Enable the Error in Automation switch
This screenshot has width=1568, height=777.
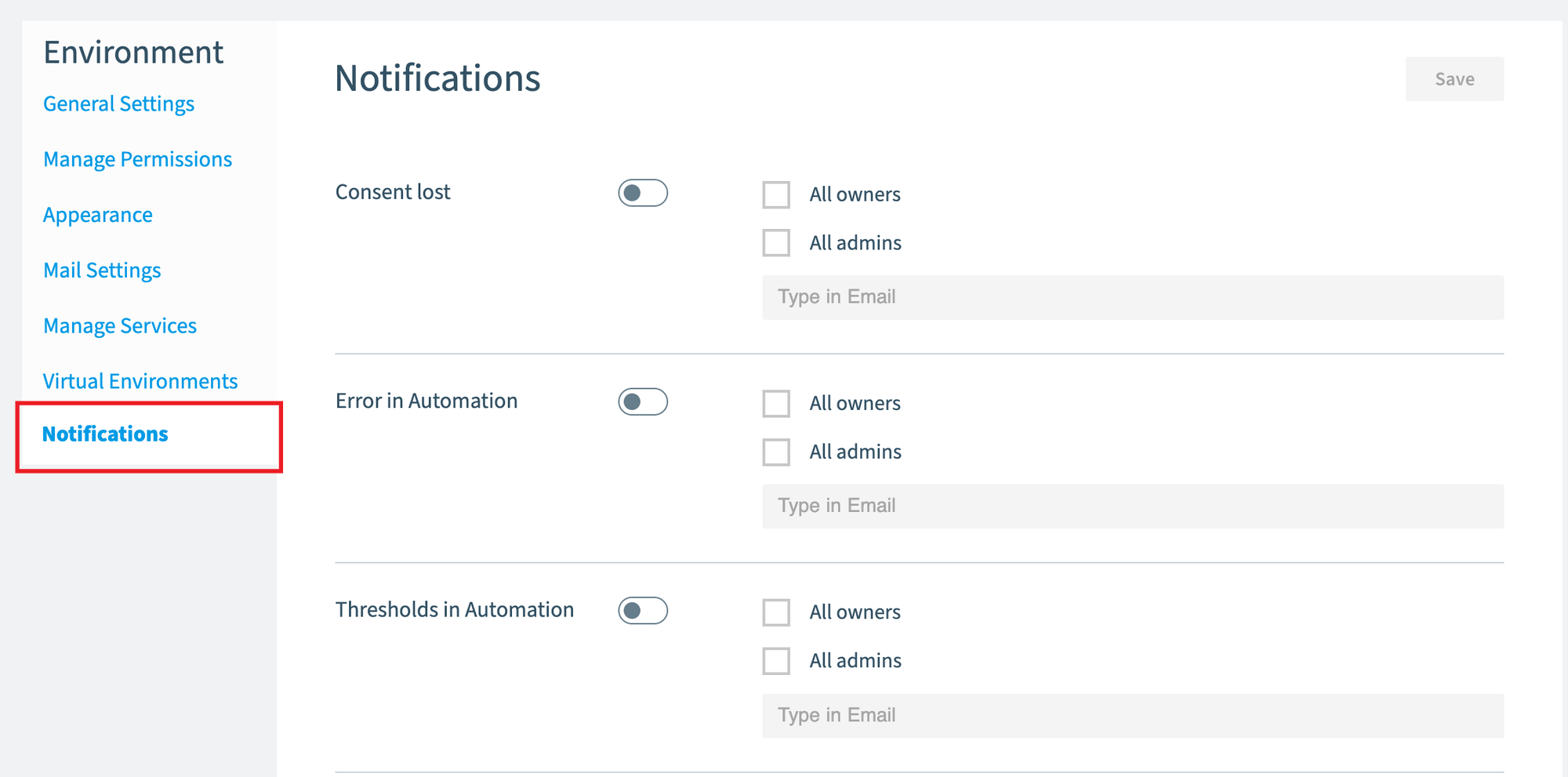point(643,401)
